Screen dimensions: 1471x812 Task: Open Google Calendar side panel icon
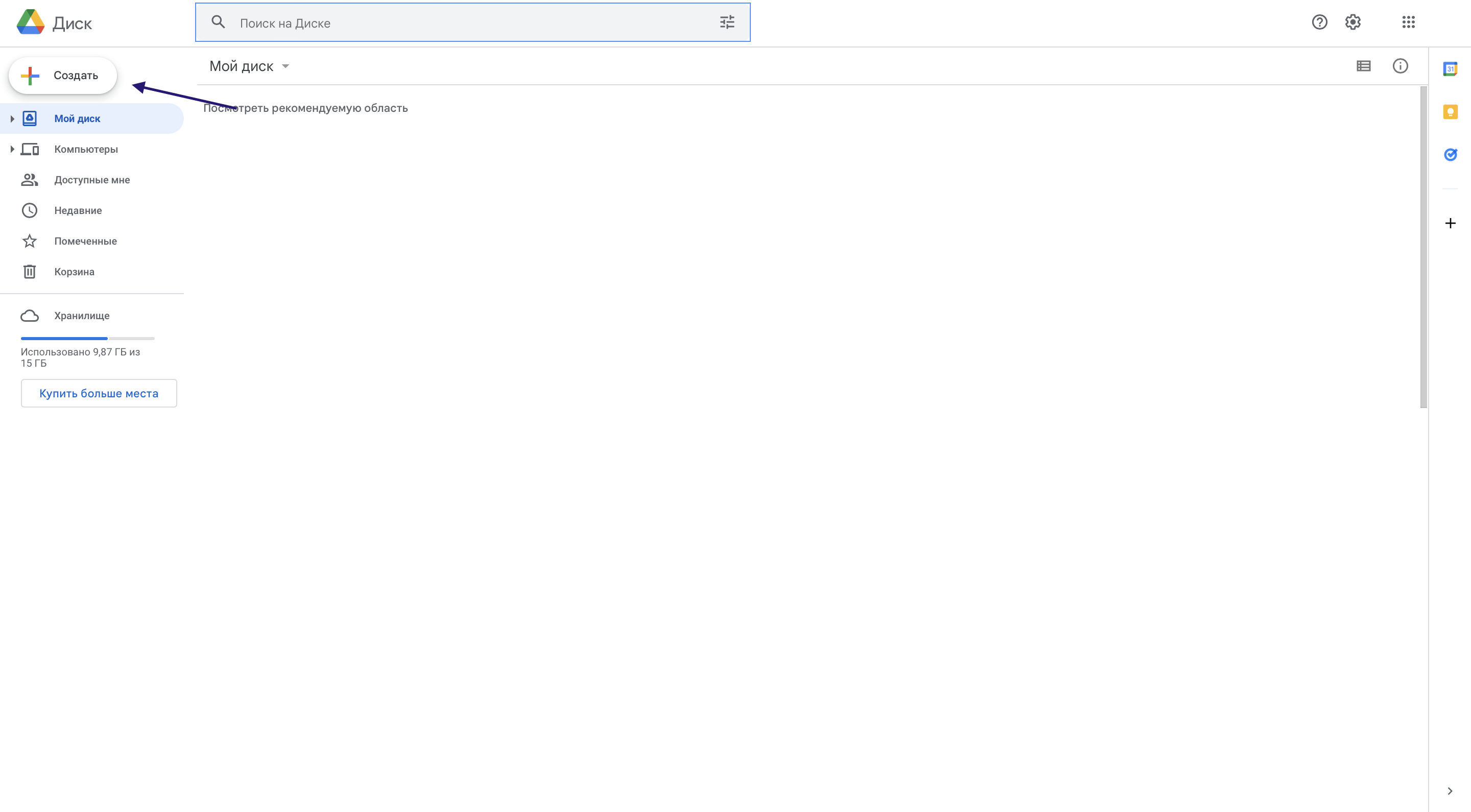pyautogui.click(x=1450, y=68)
